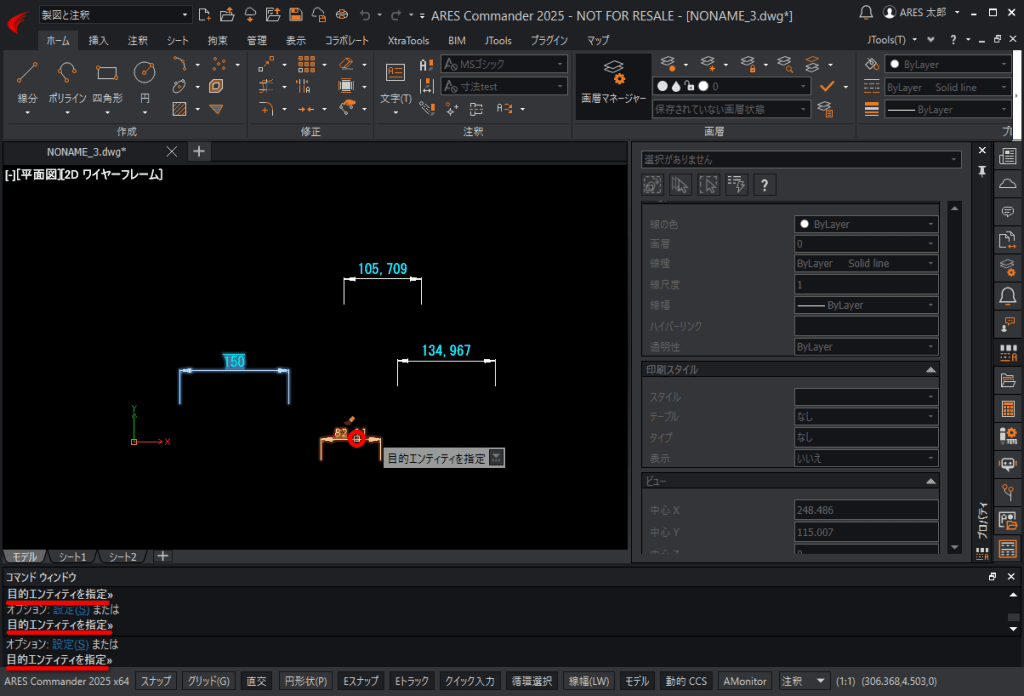Click the 文字(T) text tool

click(x=395, y=82)
